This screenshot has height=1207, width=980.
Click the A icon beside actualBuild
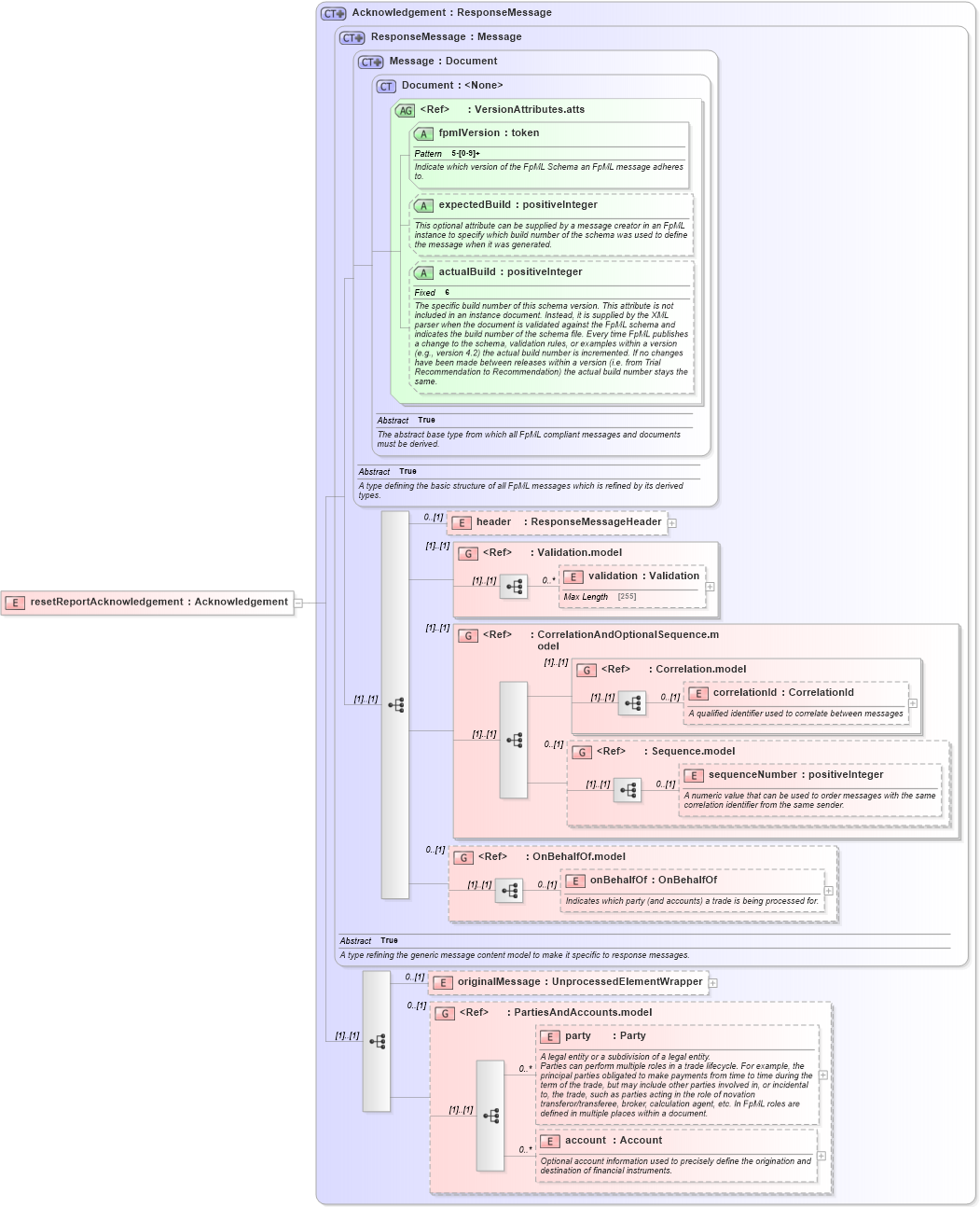pyautogui.click(x=423, y=273)
